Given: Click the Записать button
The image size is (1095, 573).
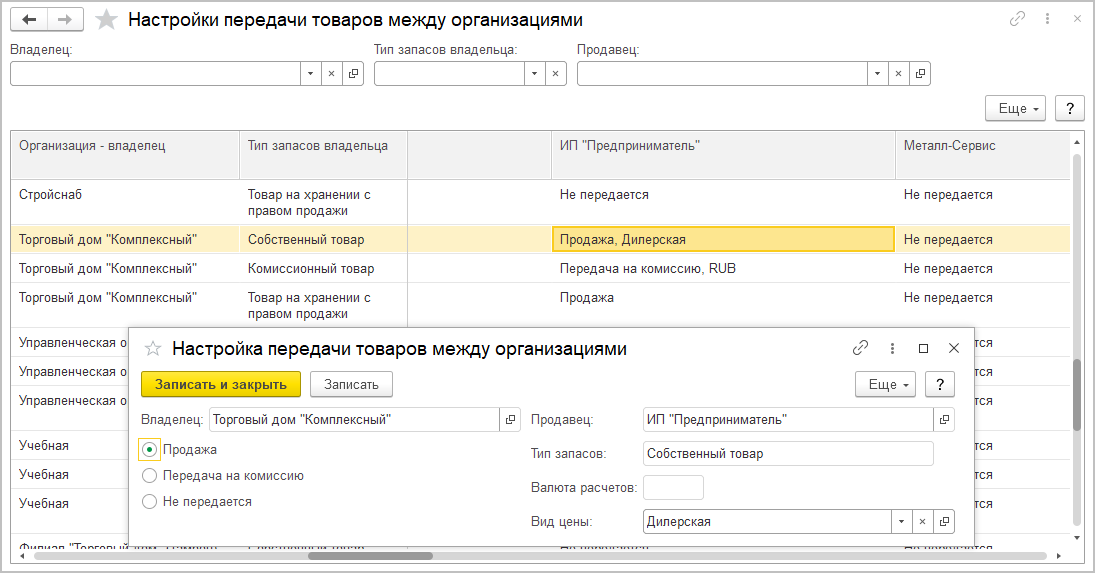Looking at the screenshot, I should (351, 384).
